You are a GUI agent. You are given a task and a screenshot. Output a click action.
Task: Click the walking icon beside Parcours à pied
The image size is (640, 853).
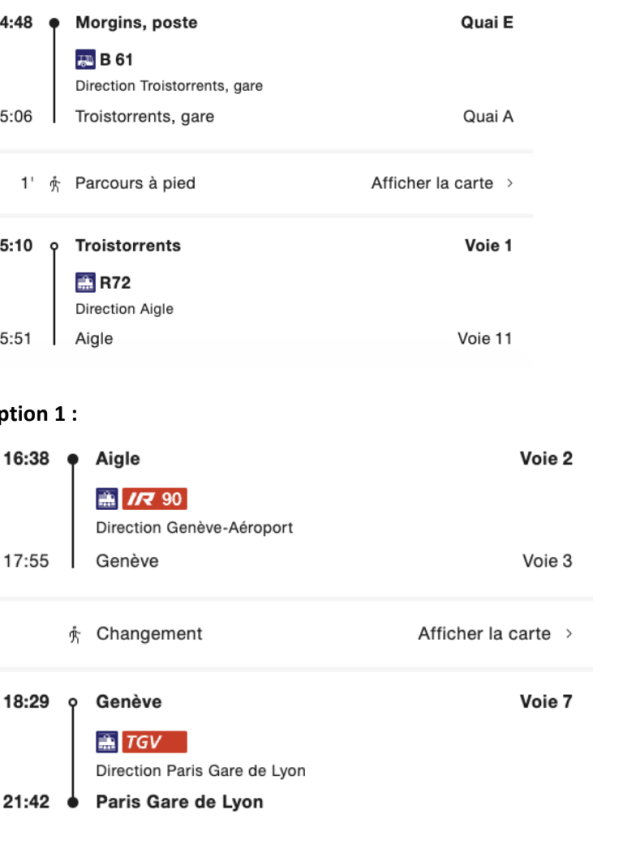pos(54,184)
